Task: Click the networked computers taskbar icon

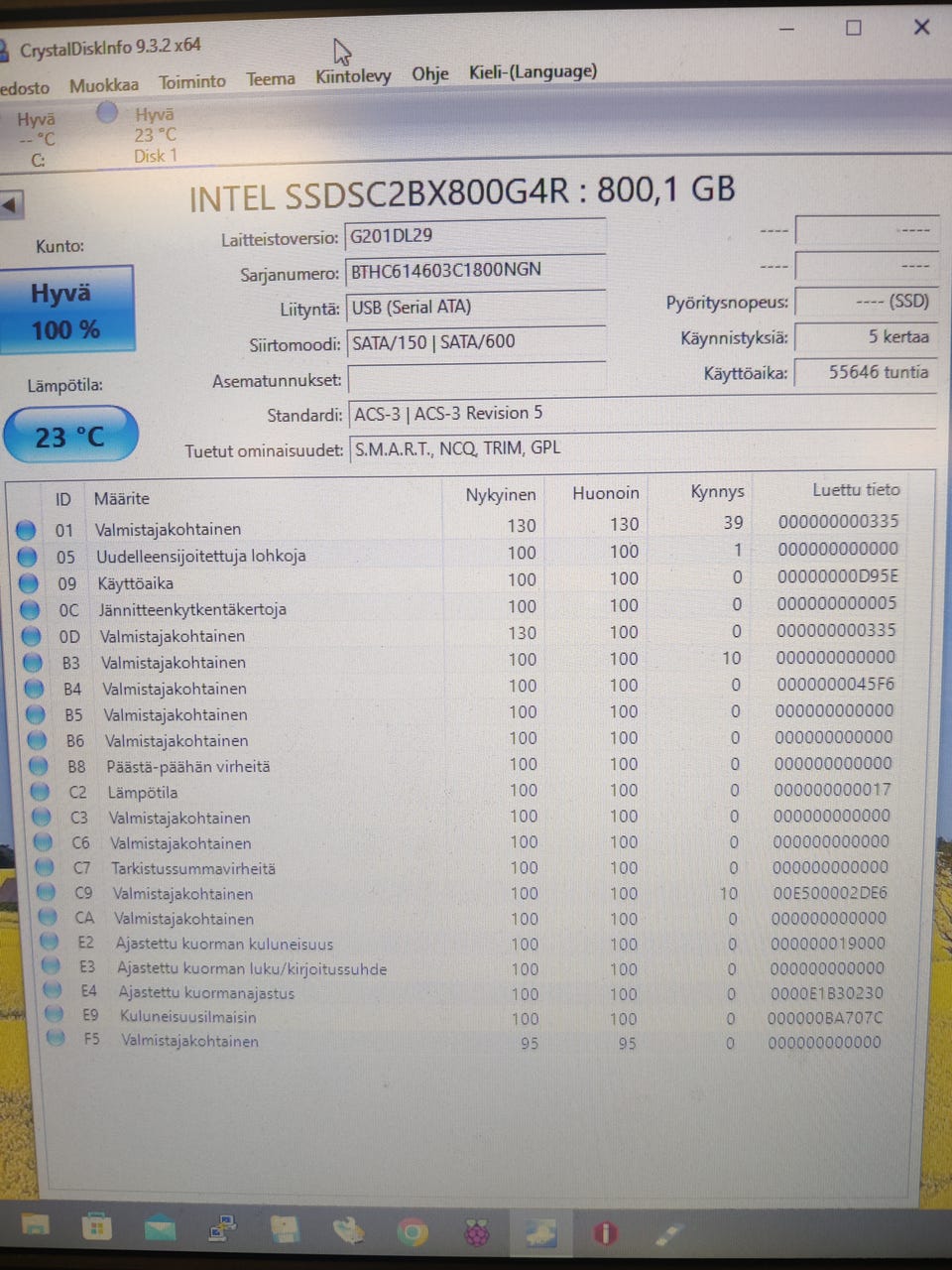Action: (x=222, y=1230)
